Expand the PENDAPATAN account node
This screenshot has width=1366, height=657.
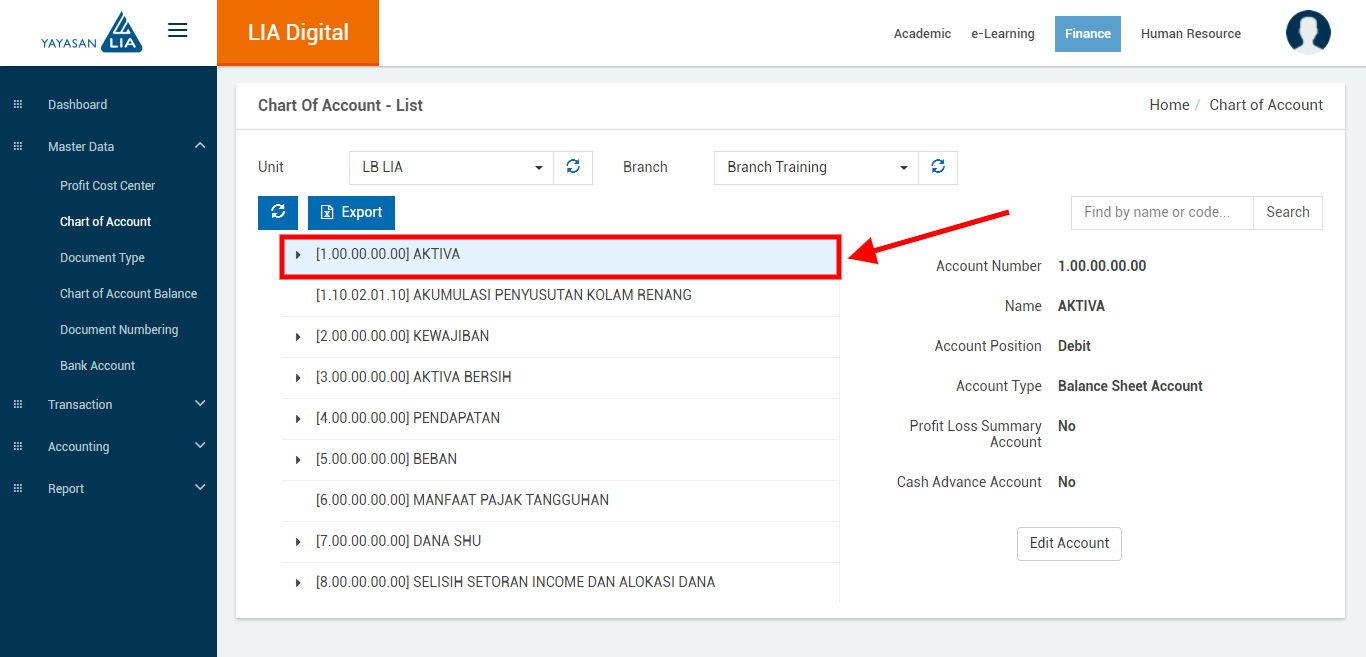click(298, 419)
